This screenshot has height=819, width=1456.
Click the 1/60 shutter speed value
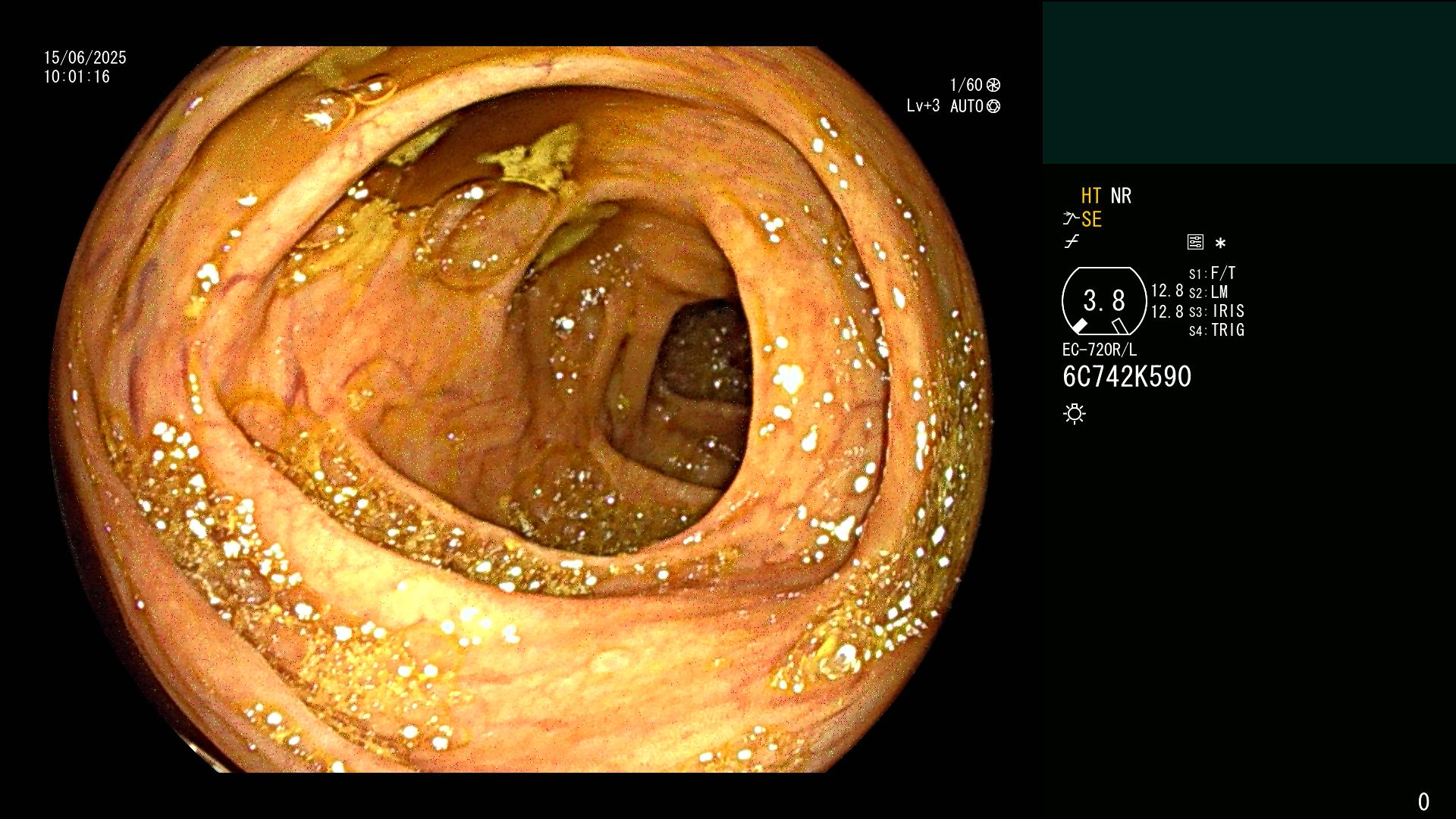point(966,85)
